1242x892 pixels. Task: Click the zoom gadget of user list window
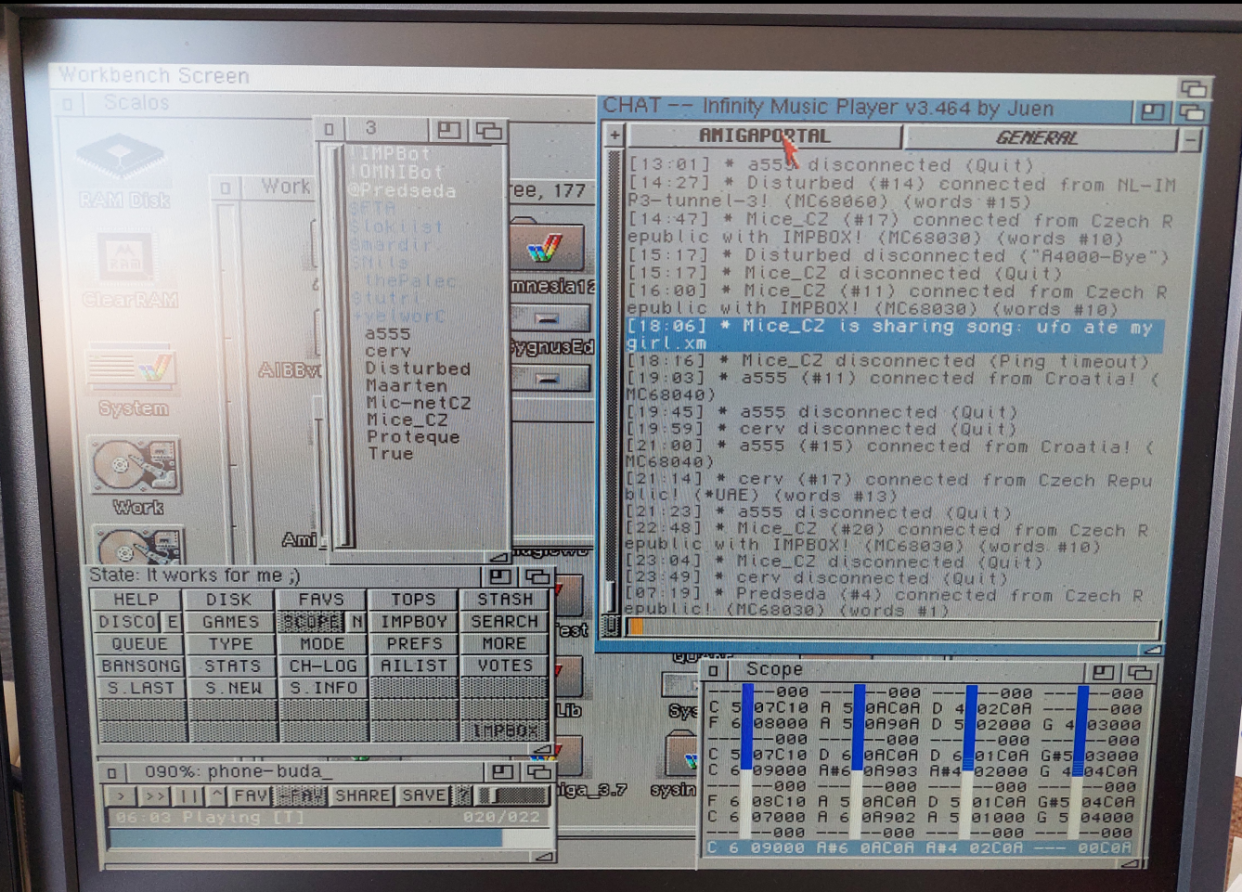447,130
